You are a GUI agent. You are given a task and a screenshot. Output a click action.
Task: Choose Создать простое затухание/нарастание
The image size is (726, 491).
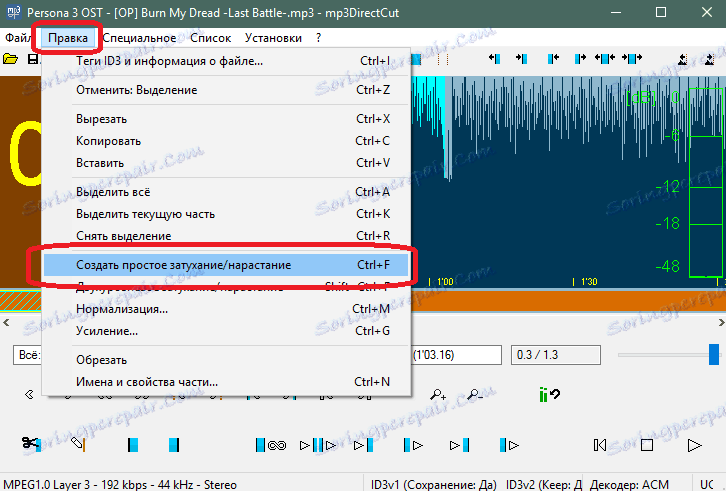[x=226, y=265]
